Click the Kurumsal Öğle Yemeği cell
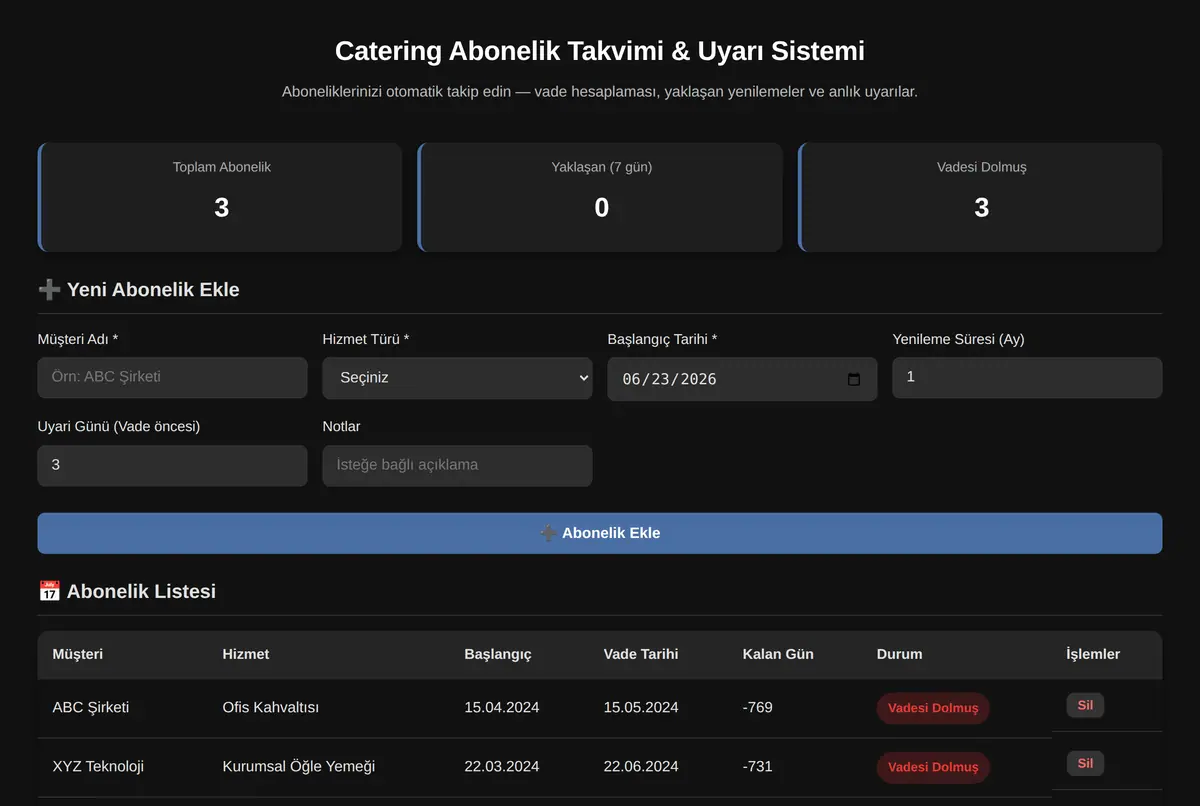This screenshot has height=806, width=1200. coord(299,766)
